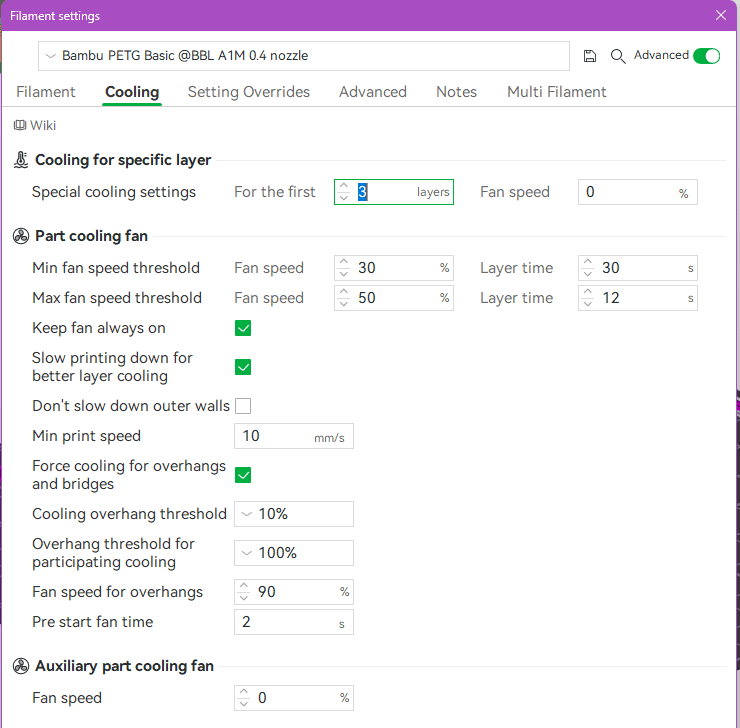
Task: Close the Filament settings dialog
Action: tap(721, 15)
